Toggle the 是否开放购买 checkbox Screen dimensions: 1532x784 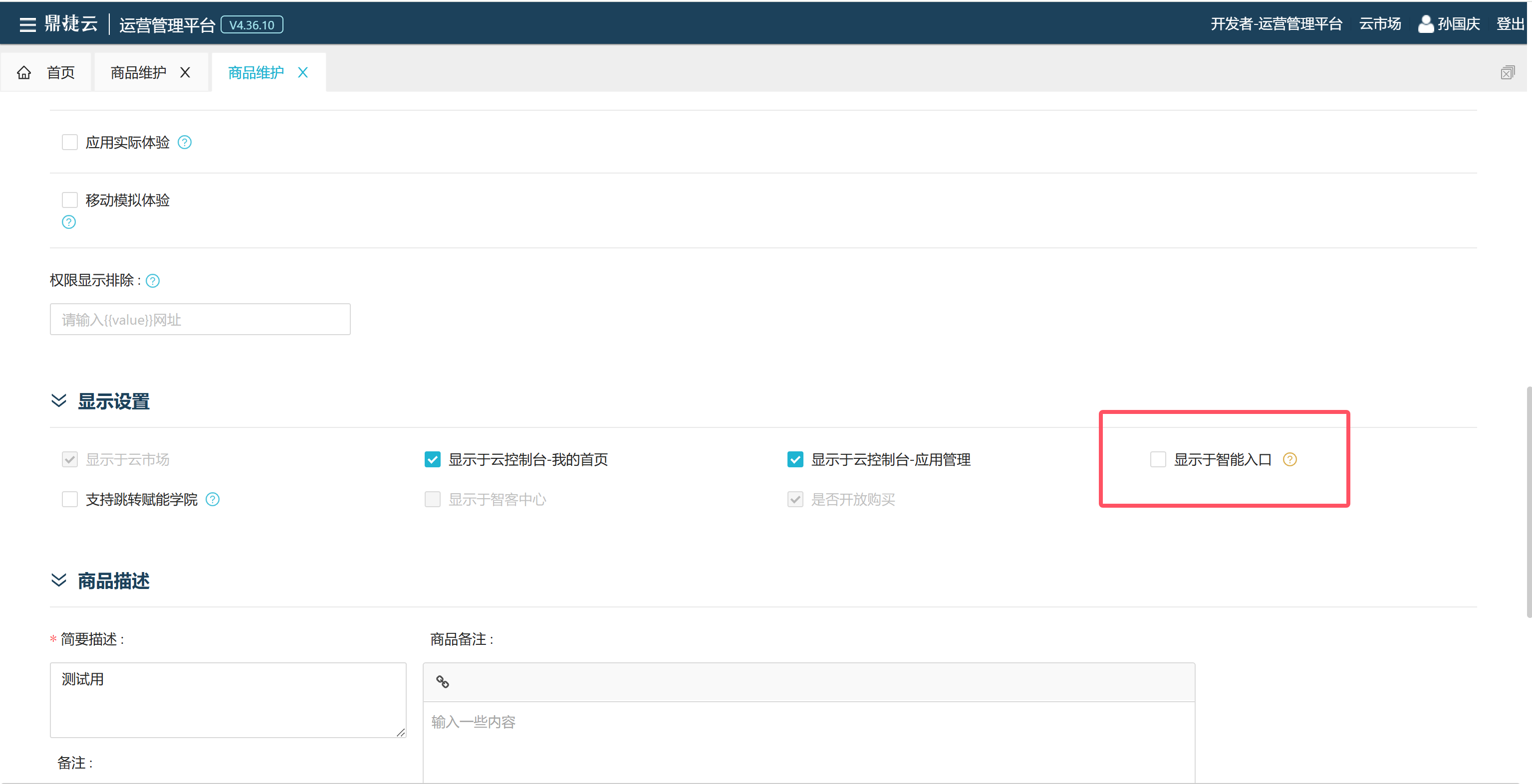click(x=795, y=499)
